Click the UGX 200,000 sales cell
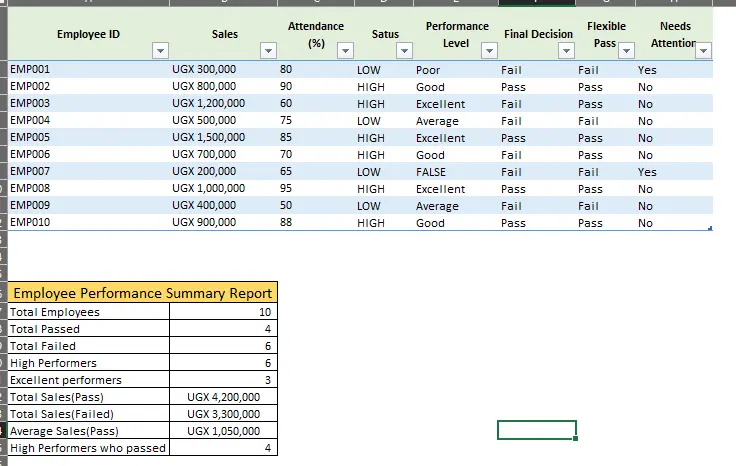Screen dimensions: 736x466 pos(223,171)
